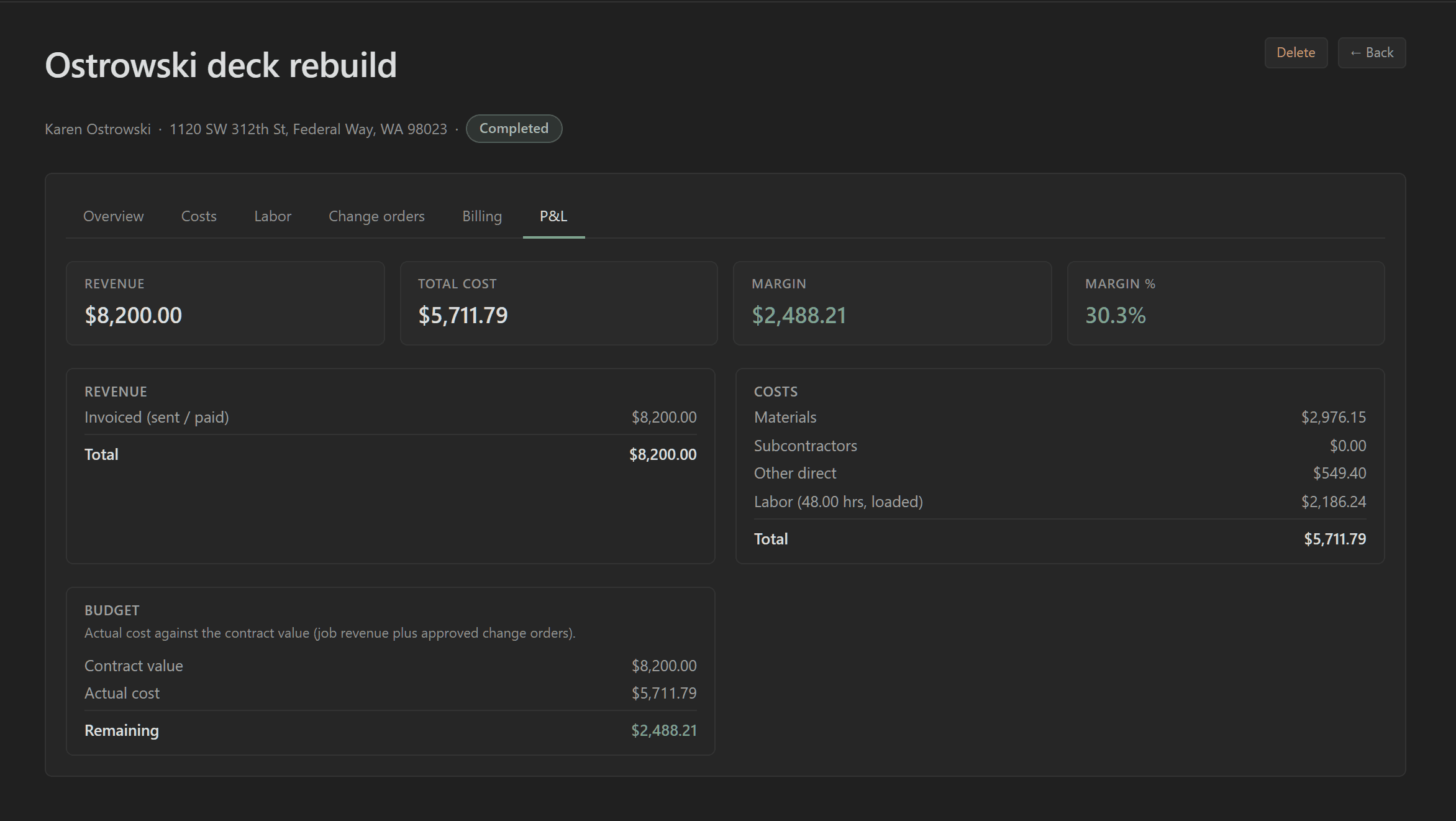The image size is (1456, 821).
Task: Select the Karen Ostrowski client name
Action: 98,129
